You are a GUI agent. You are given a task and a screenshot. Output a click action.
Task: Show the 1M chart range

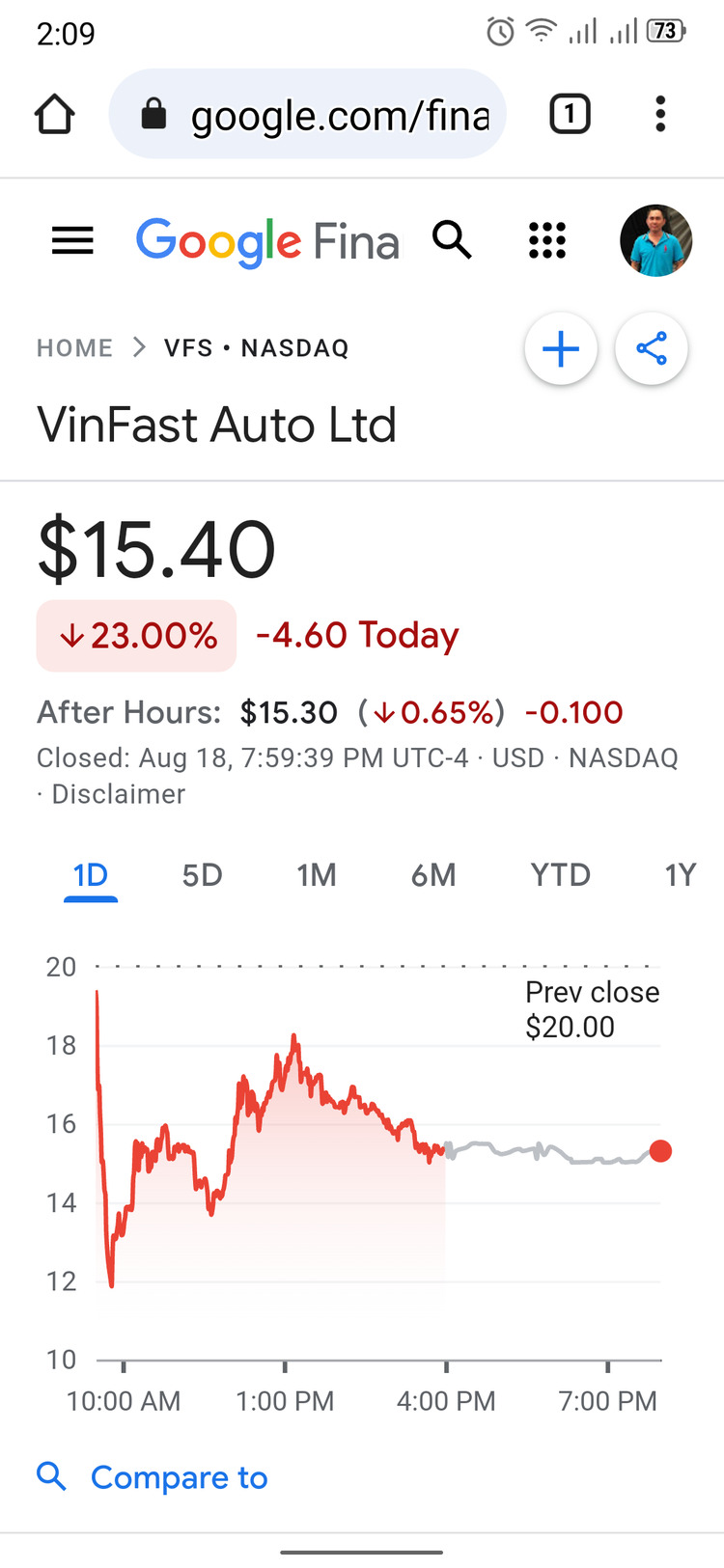[x=317, y=875]
